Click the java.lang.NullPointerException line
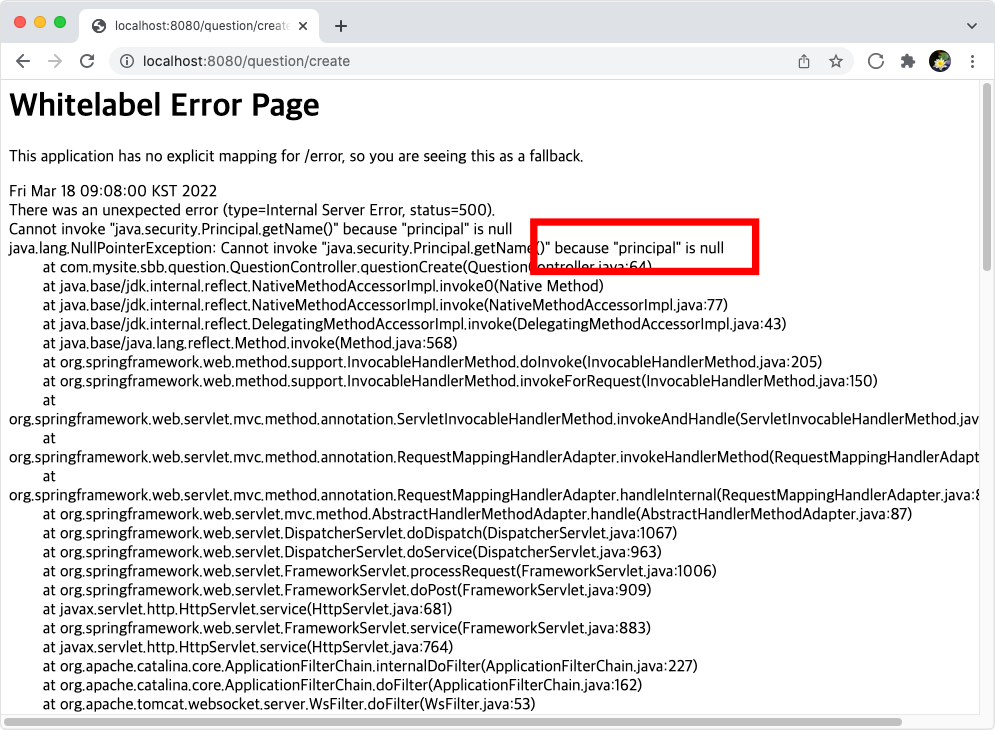The width and height of the screenshot is (995, 730). [366, 248]
